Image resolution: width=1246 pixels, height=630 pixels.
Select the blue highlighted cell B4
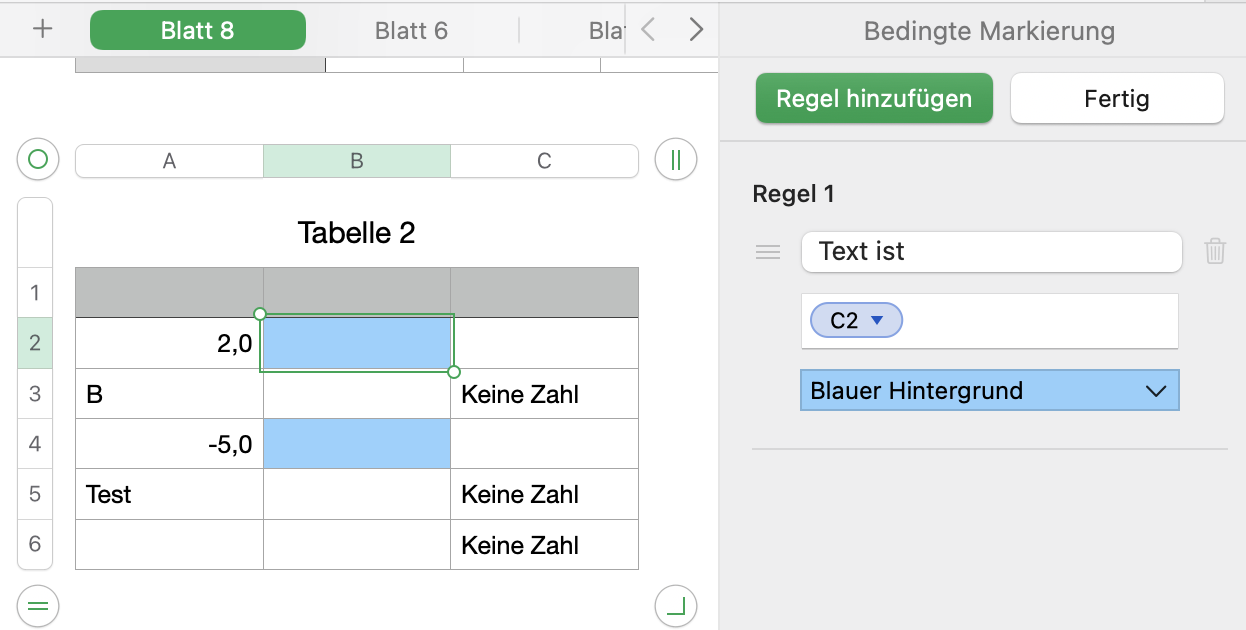pos(357,444)
